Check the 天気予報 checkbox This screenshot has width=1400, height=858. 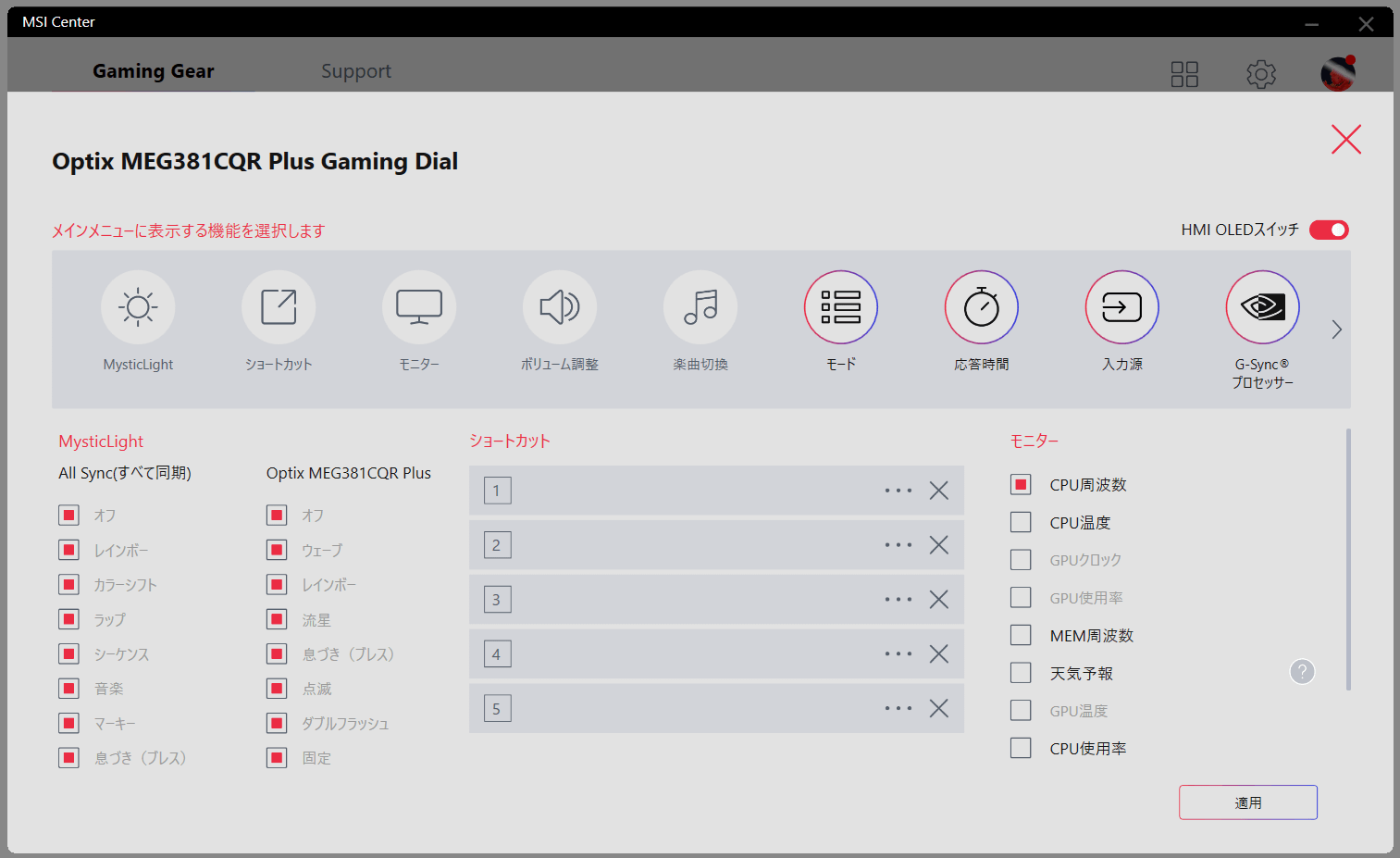[x=1021, y=673]
